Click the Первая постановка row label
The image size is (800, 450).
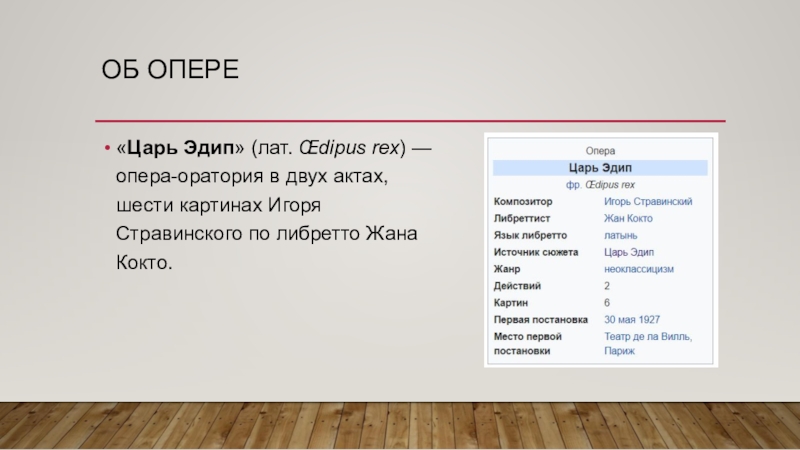[x=541, y=319]
